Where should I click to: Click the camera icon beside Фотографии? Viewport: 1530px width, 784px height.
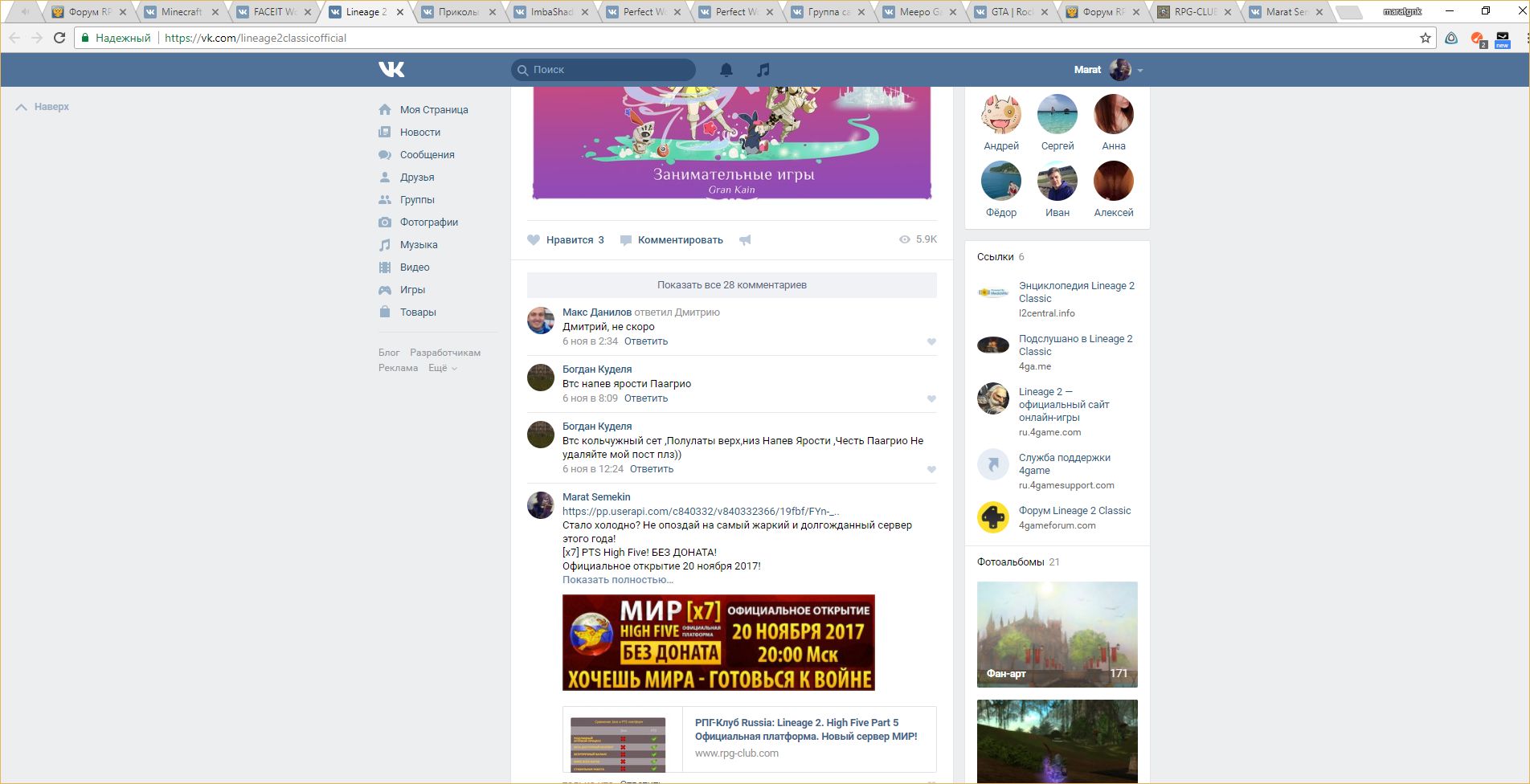[385, 223]
